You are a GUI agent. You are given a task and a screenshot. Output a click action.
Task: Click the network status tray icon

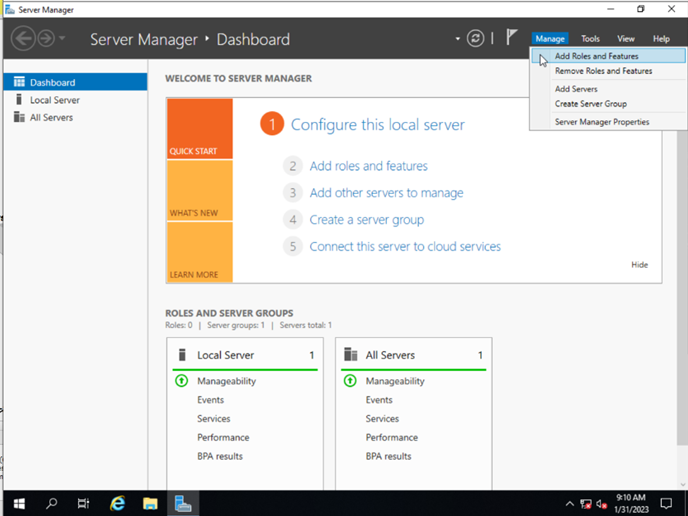(x=586, y=504)
